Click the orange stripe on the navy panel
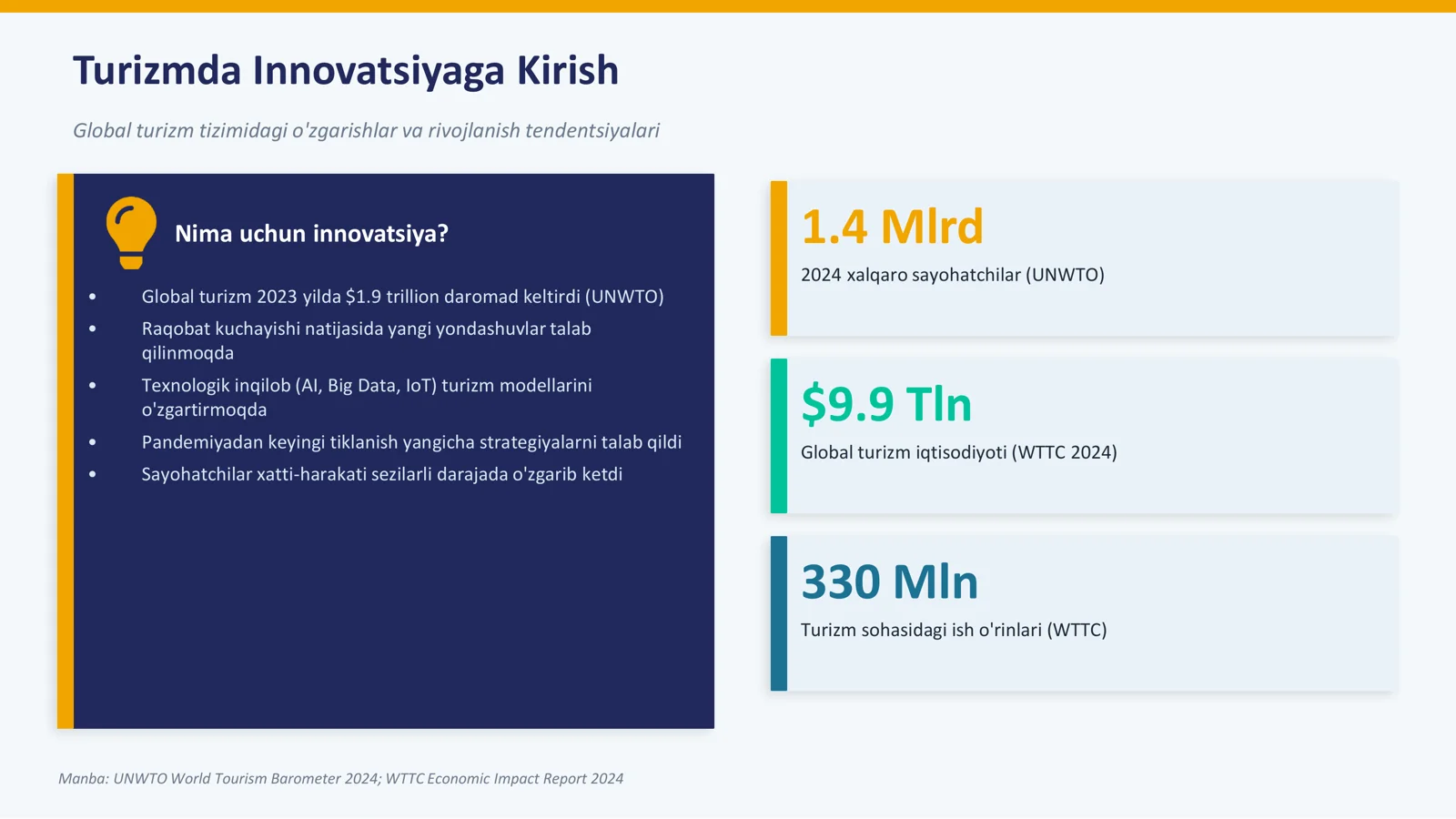The height and width of the screenshot is (819, 1456). pyautogui.click(x=66, y=451)
